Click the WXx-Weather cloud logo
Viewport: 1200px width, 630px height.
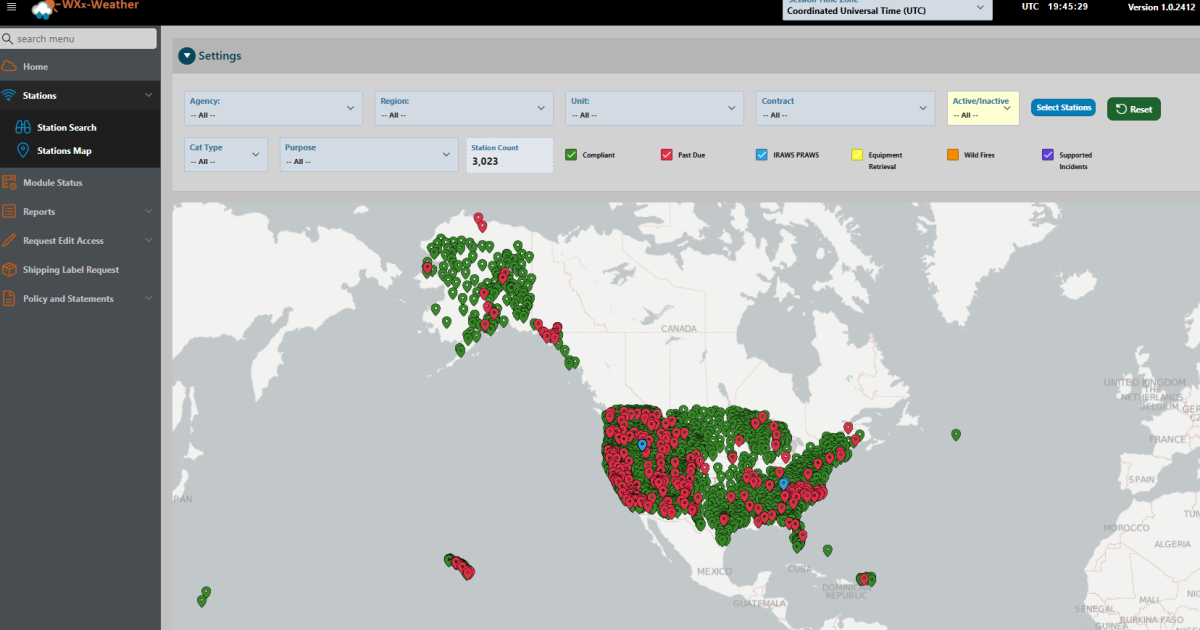pyautogui.click(x=46, y=9)
